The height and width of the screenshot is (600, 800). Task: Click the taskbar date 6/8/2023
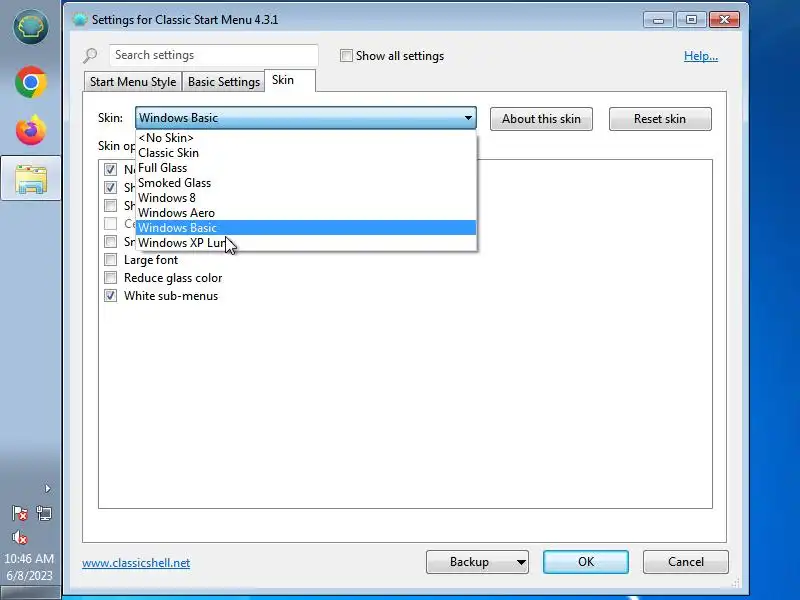[x=29, y=576]
